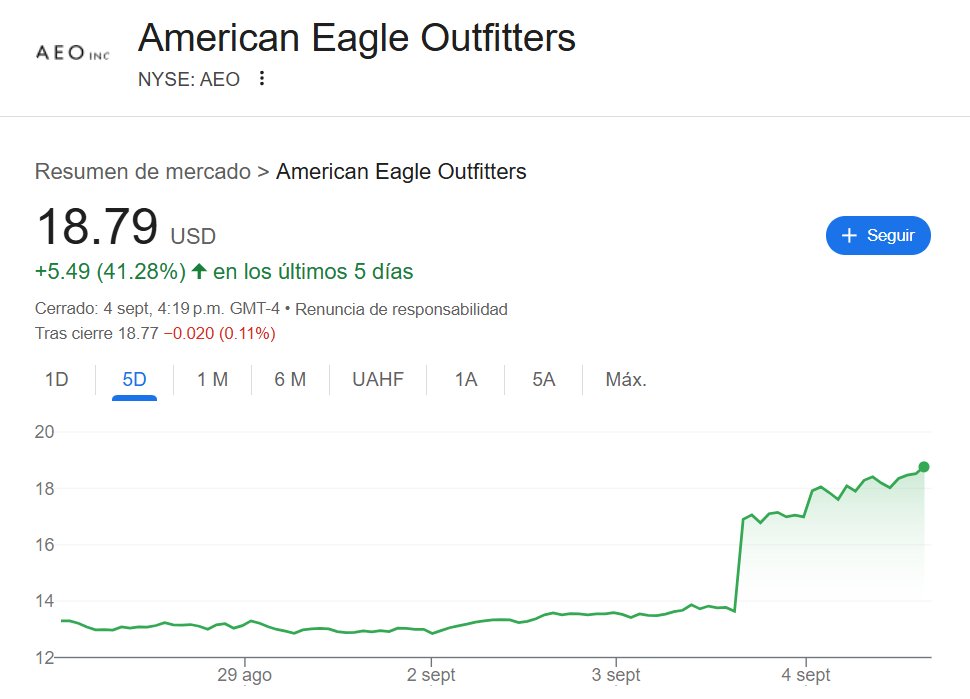Click the 3 sept date marker
970x699 pixels.
[616, 675]
